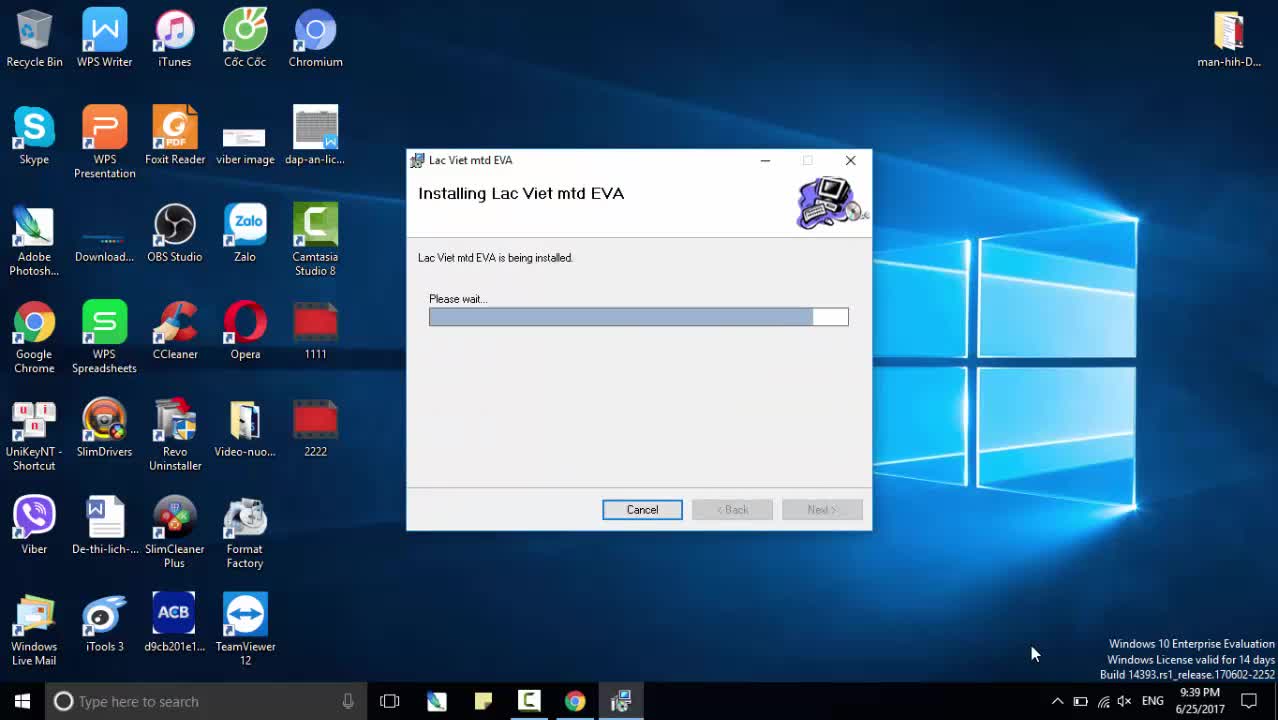Viewport: 1278px width, 720px height.
Task: Click the installer computer graphic
Action: click(x=831, y=202)
